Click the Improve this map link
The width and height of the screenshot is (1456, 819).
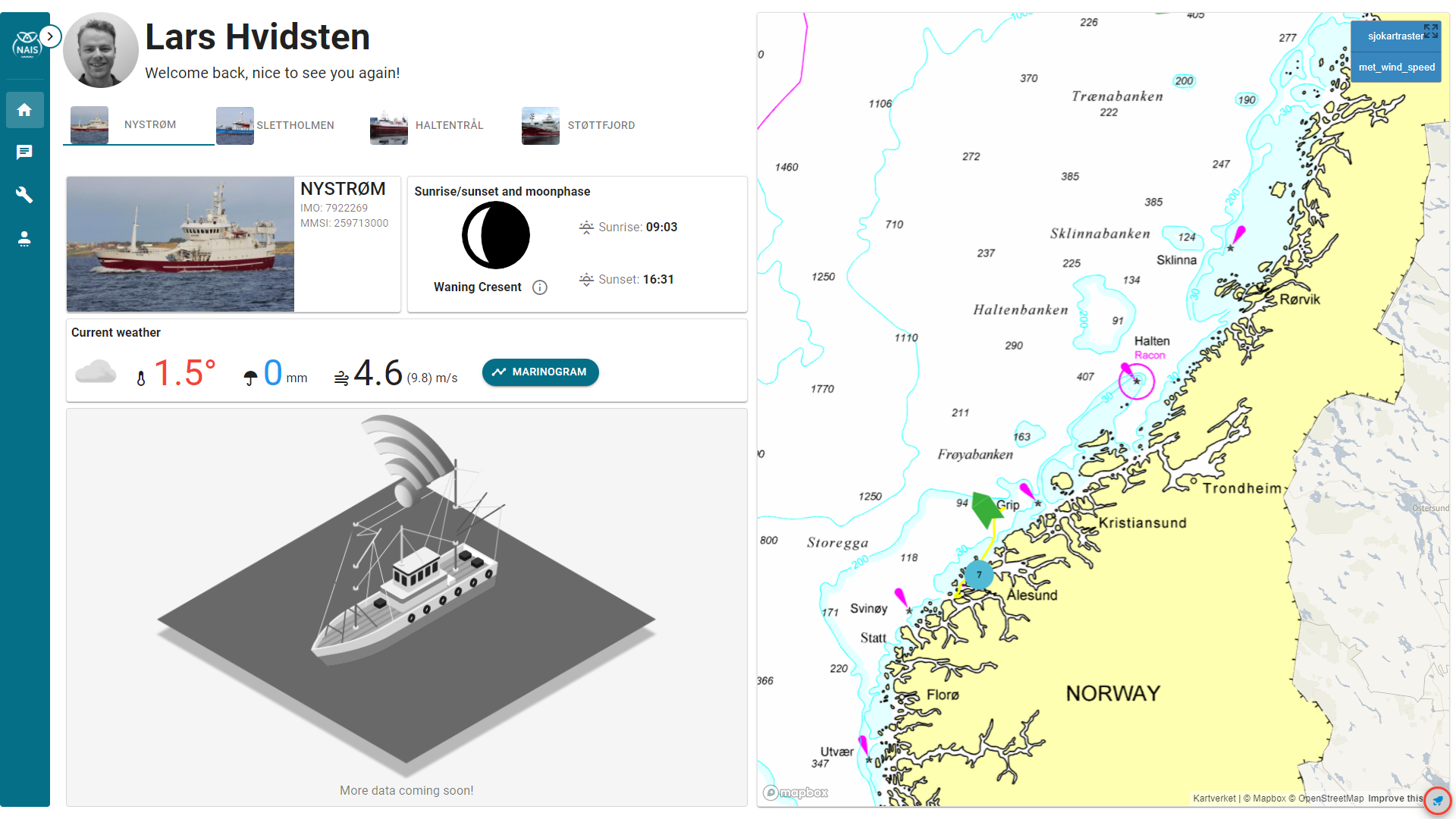pos(1395,799)
